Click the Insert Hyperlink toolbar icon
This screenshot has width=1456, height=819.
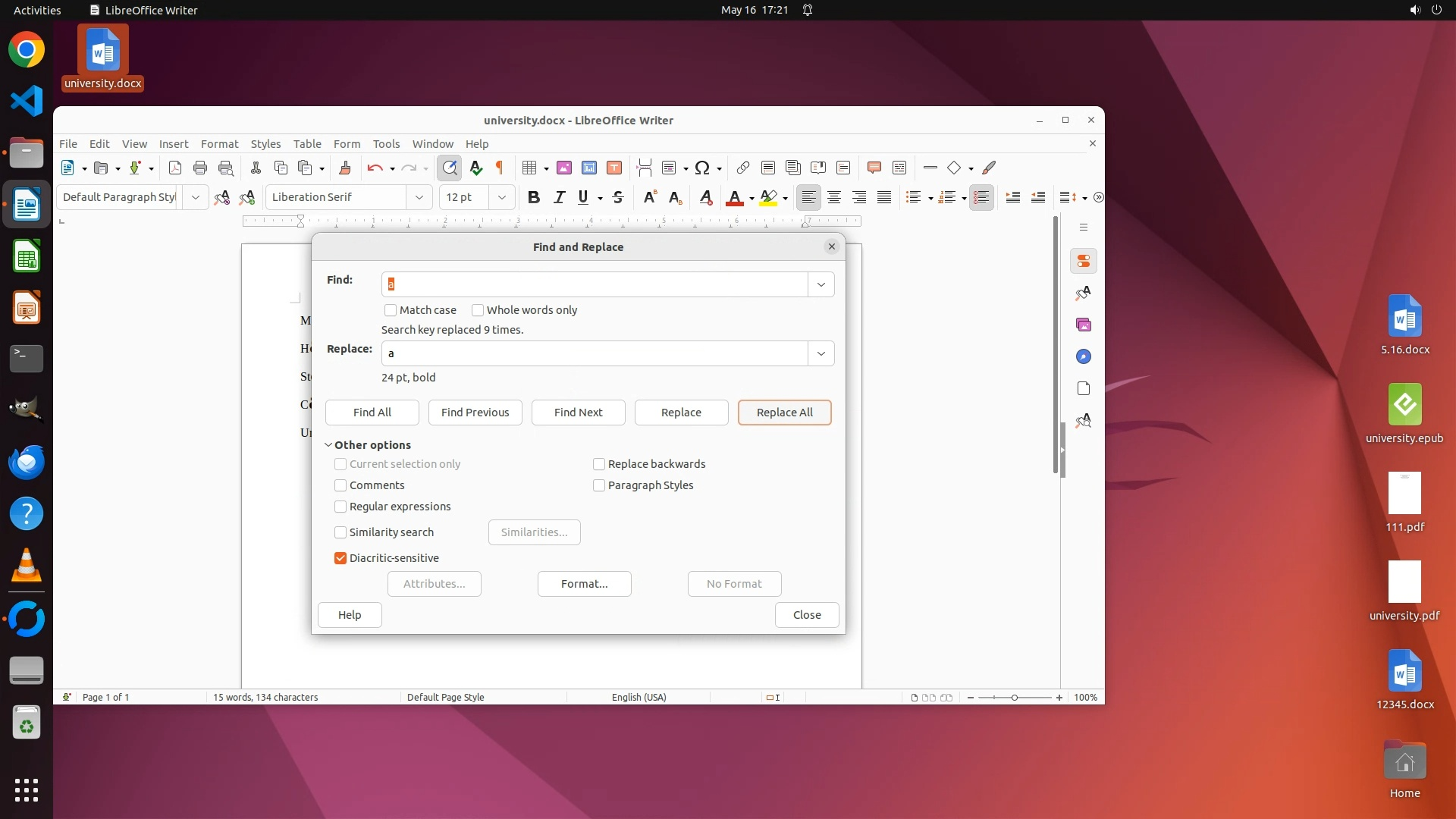pos(743,168)
